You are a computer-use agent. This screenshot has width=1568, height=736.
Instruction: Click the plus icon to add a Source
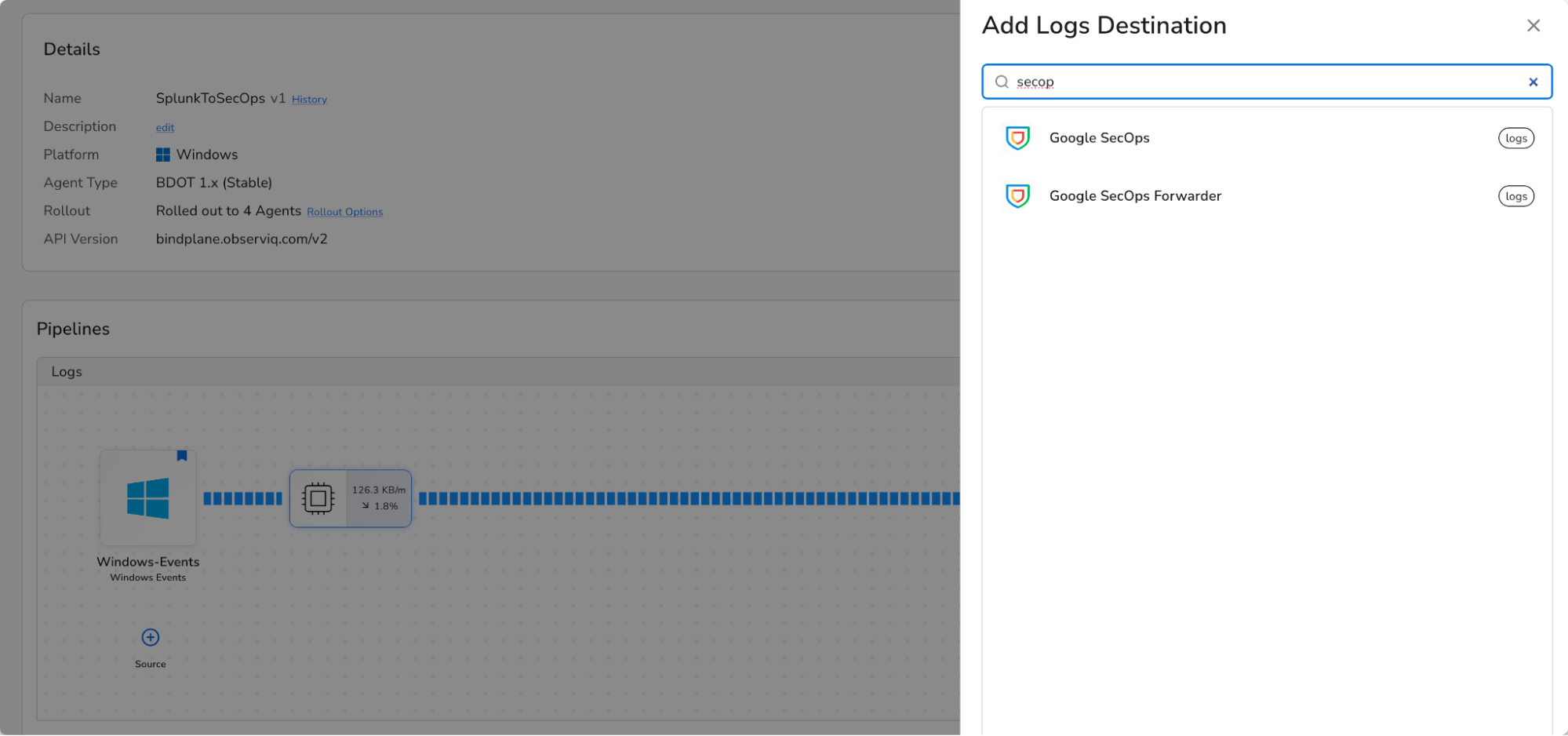tap(150, 637)
